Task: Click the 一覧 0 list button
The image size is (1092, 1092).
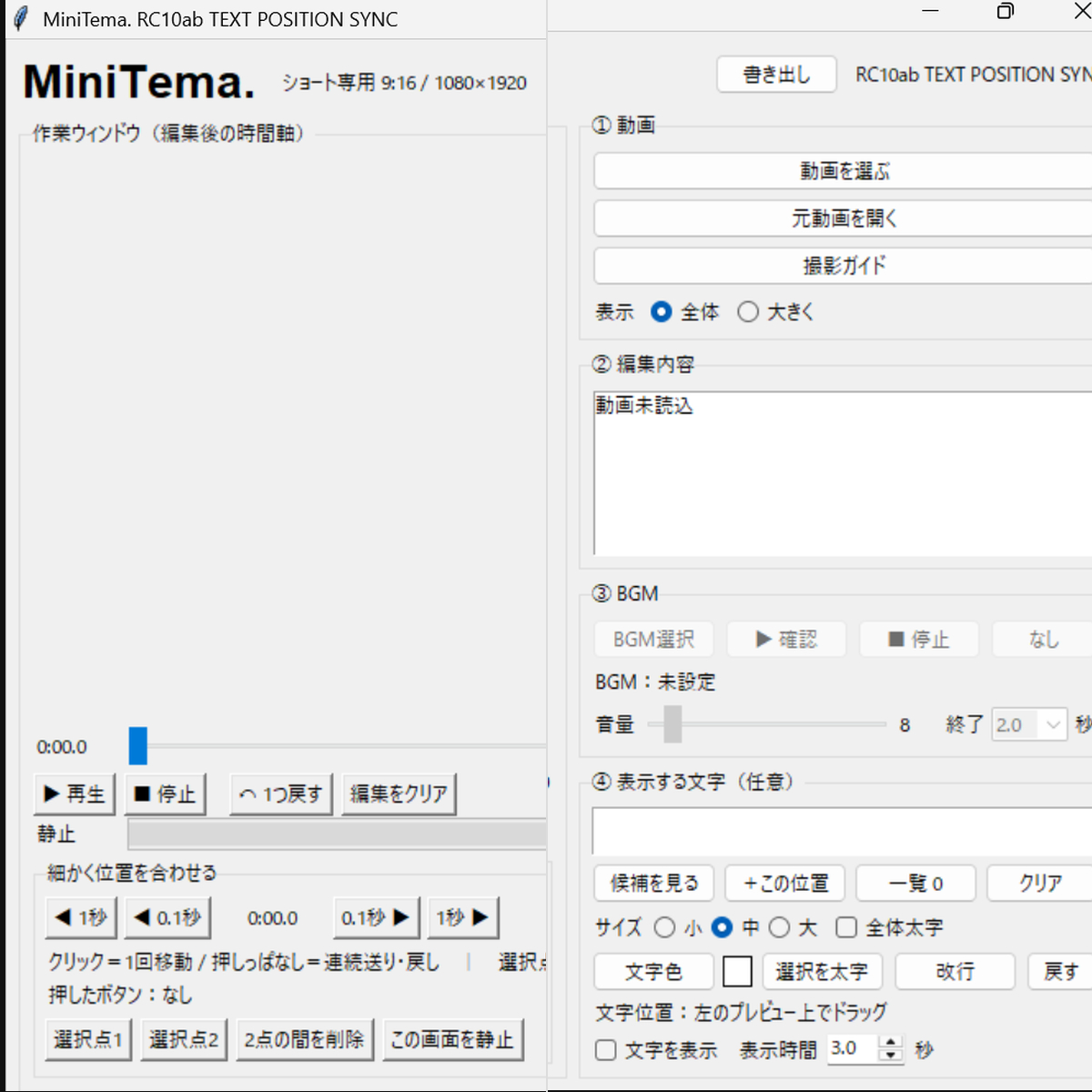Action: point(916,883)
